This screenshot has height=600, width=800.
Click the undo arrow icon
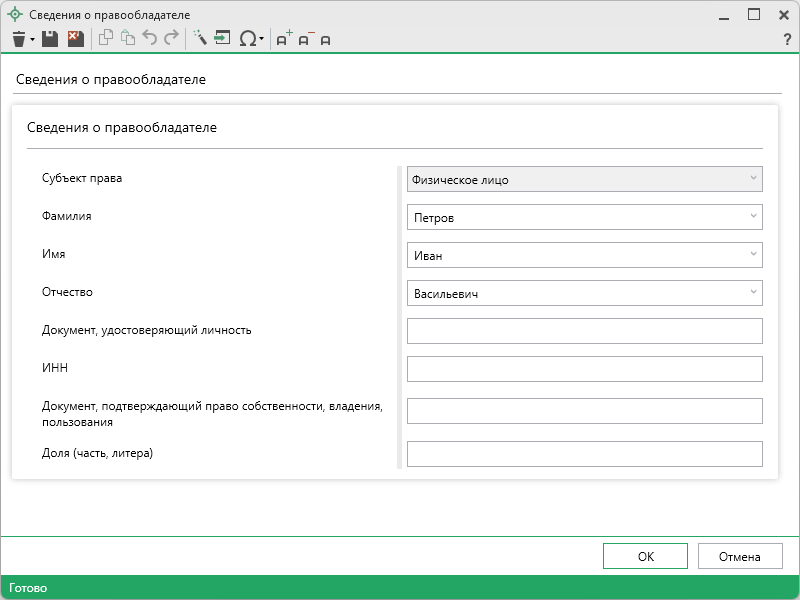pyautogui.click(x=150, y=39)
